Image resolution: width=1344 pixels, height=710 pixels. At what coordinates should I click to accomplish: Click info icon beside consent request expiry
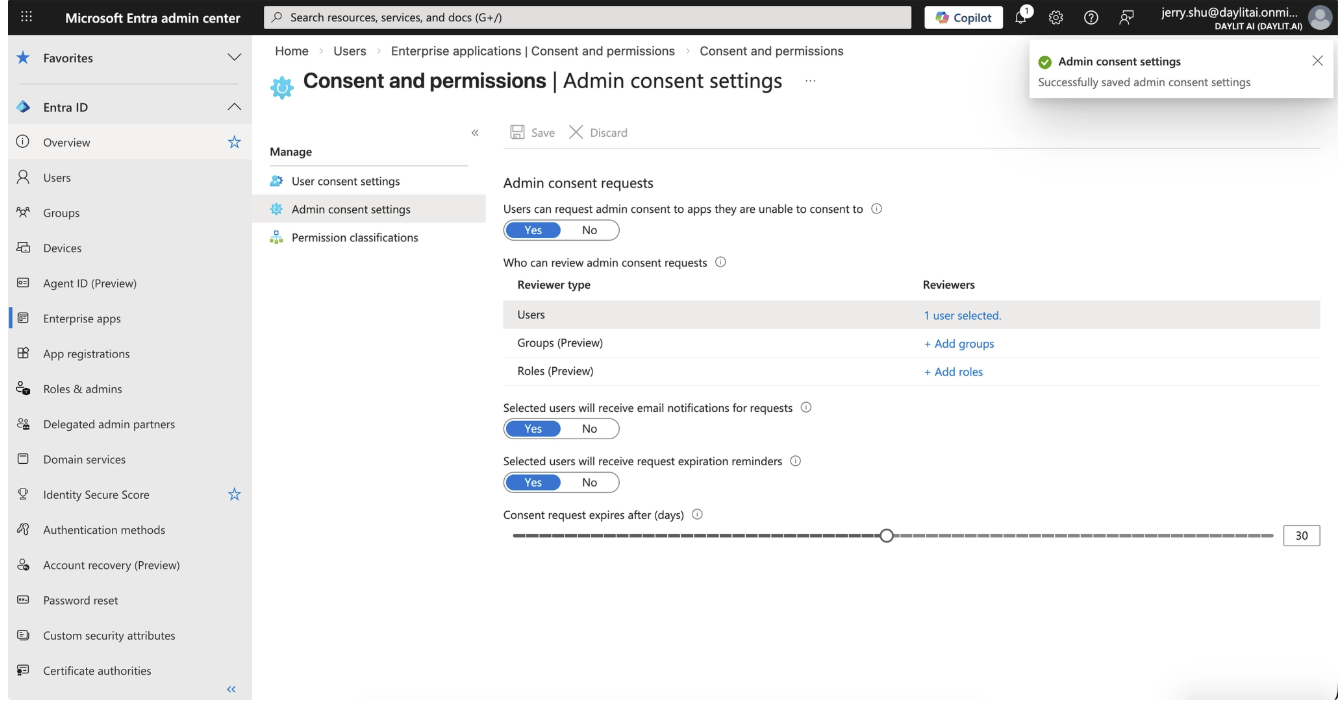click(697, 515)
